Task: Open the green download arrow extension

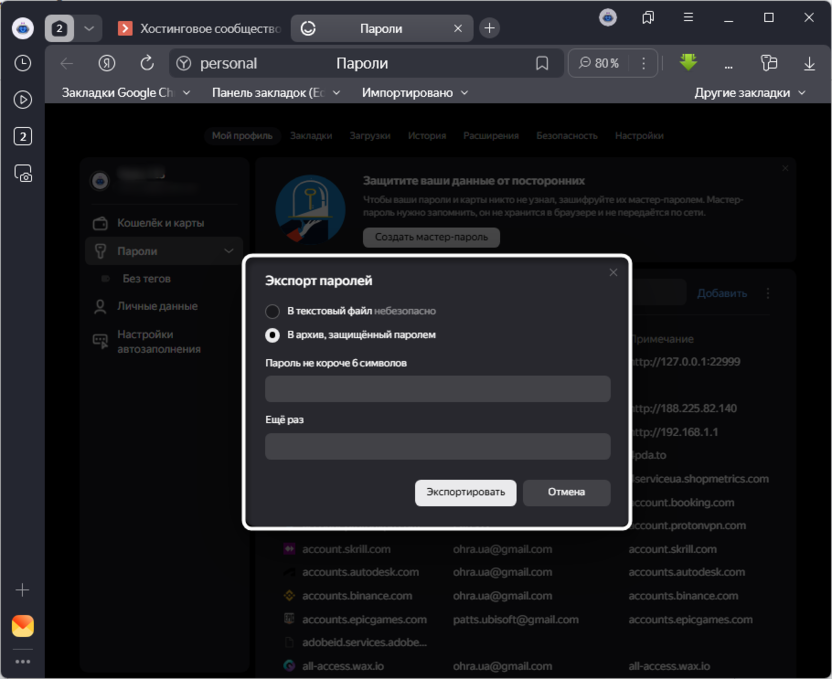Action: coord(688,62)
